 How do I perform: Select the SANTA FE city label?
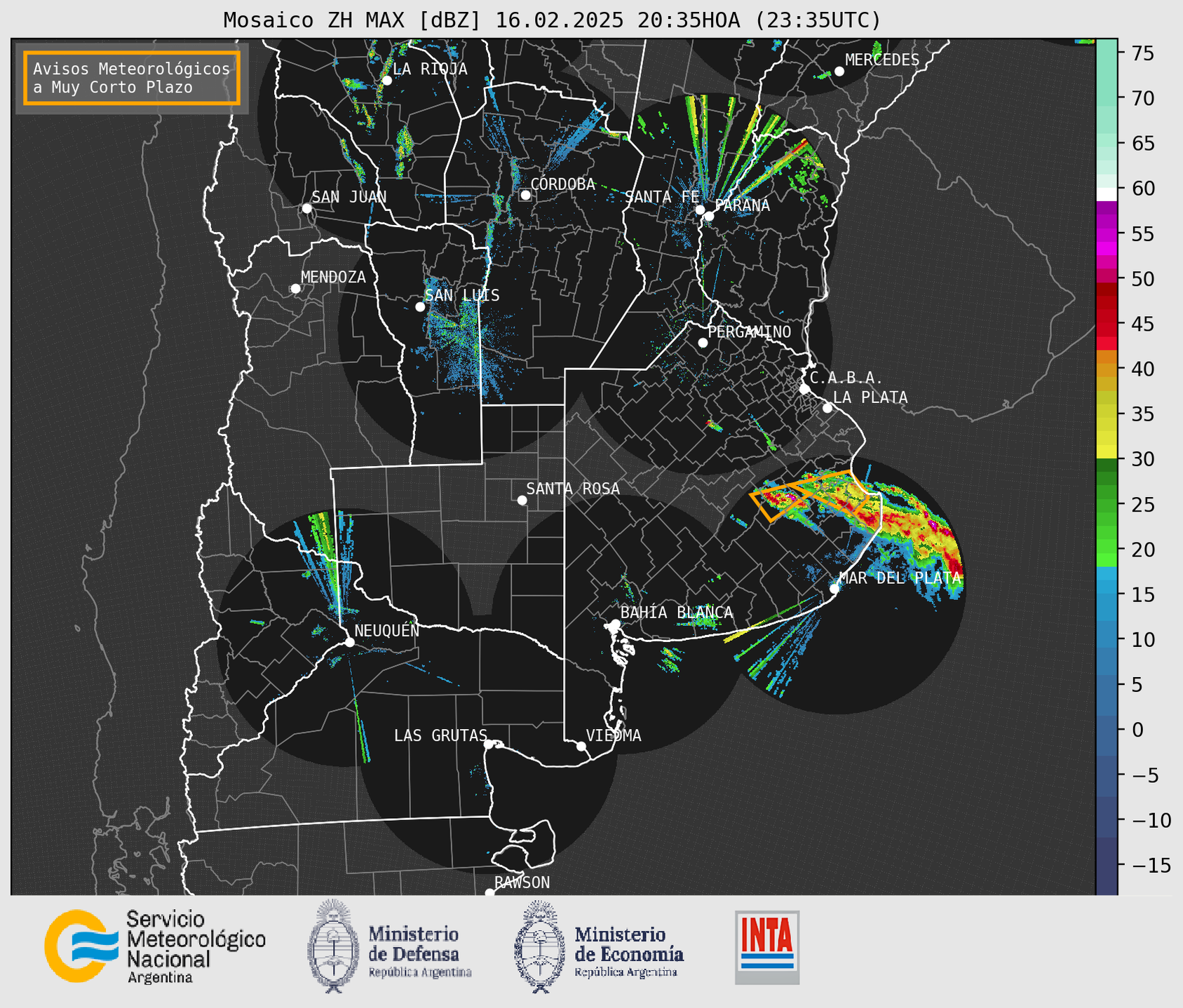click(x=662, y=197)
